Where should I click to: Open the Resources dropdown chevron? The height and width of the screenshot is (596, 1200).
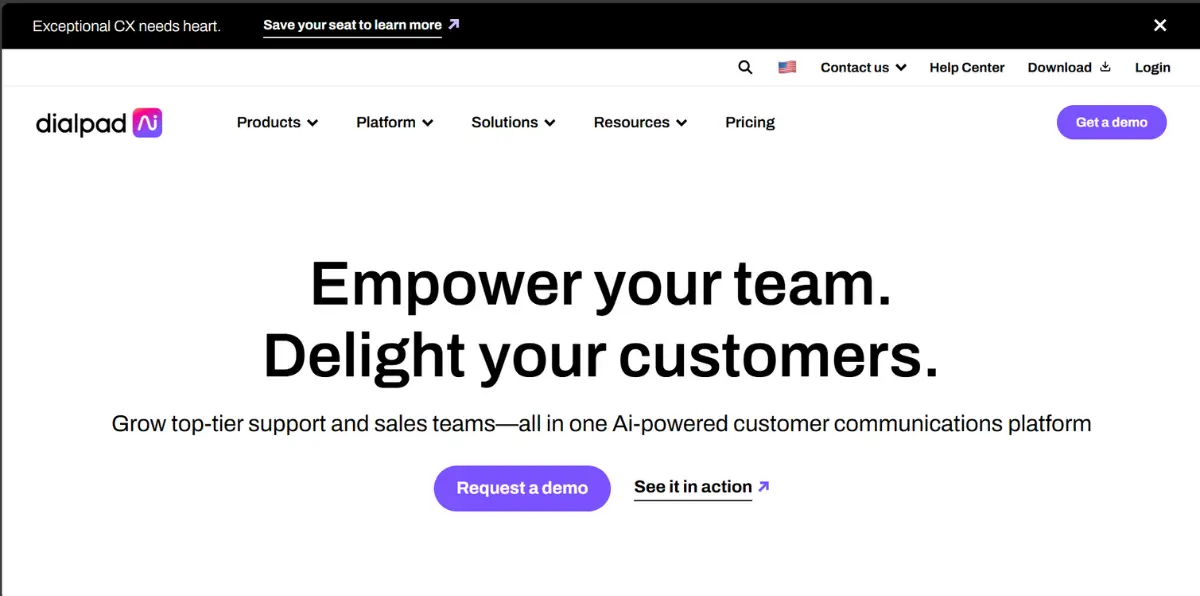tap(682, 123)
